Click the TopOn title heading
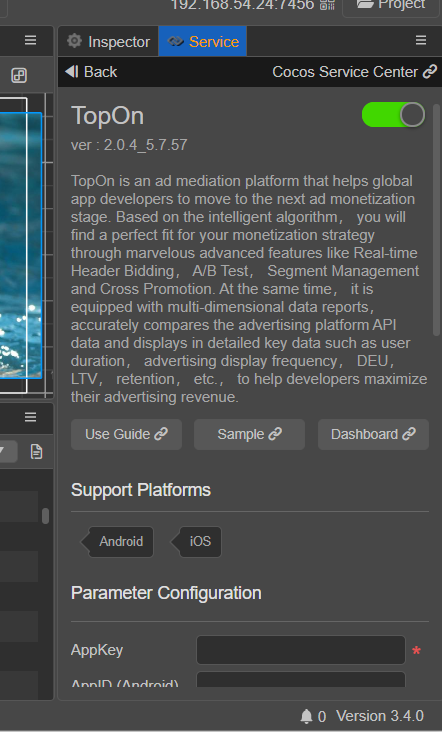Screen dimensions: 442x732 point(107,115)
